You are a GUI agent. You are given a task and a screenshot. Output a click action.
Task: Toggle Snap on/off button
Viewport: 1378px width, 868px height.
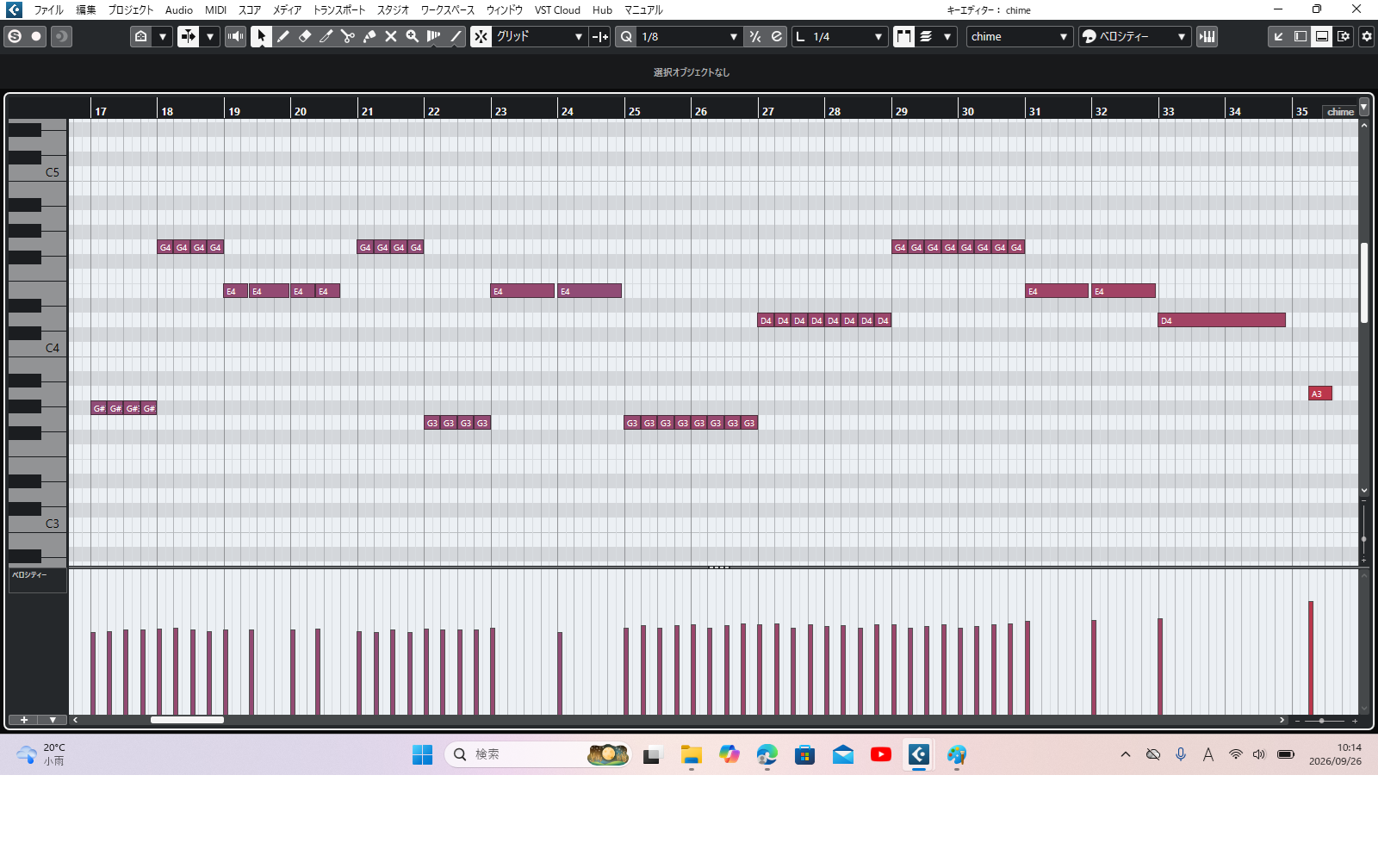point(481,36)
